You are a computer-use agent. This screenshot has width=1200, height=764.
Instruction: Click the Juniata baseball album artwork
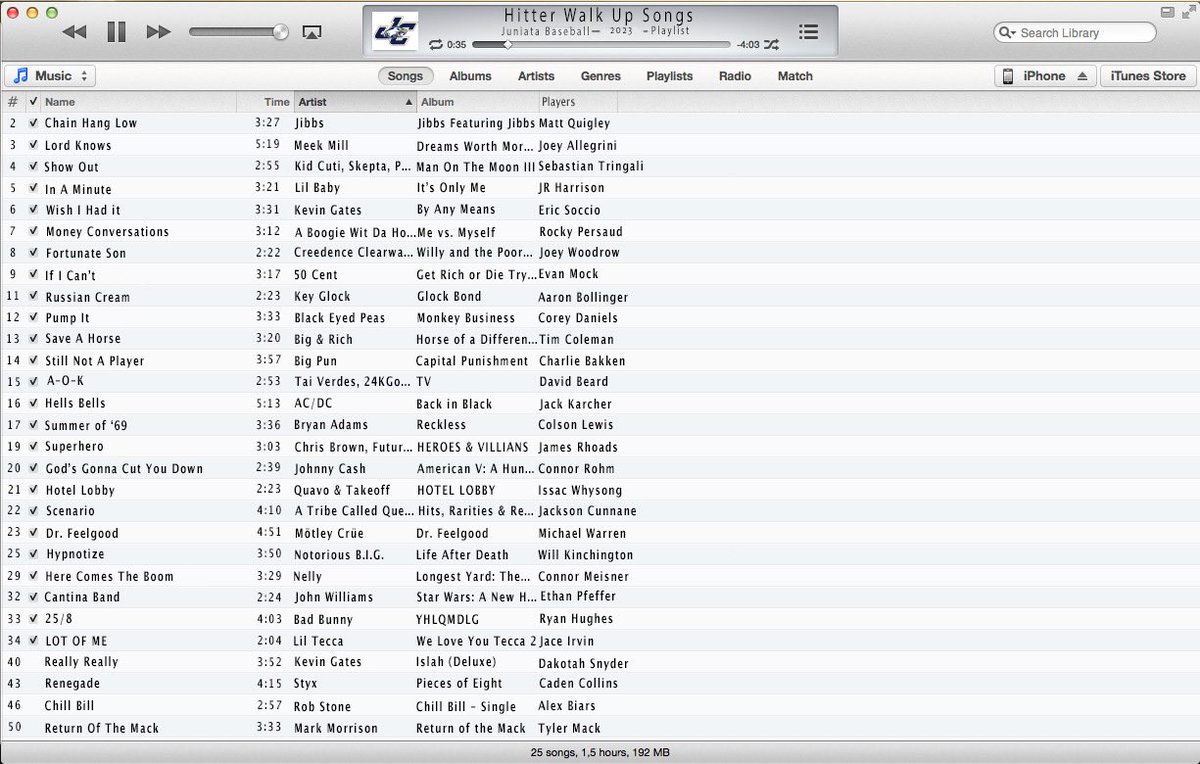395,31
